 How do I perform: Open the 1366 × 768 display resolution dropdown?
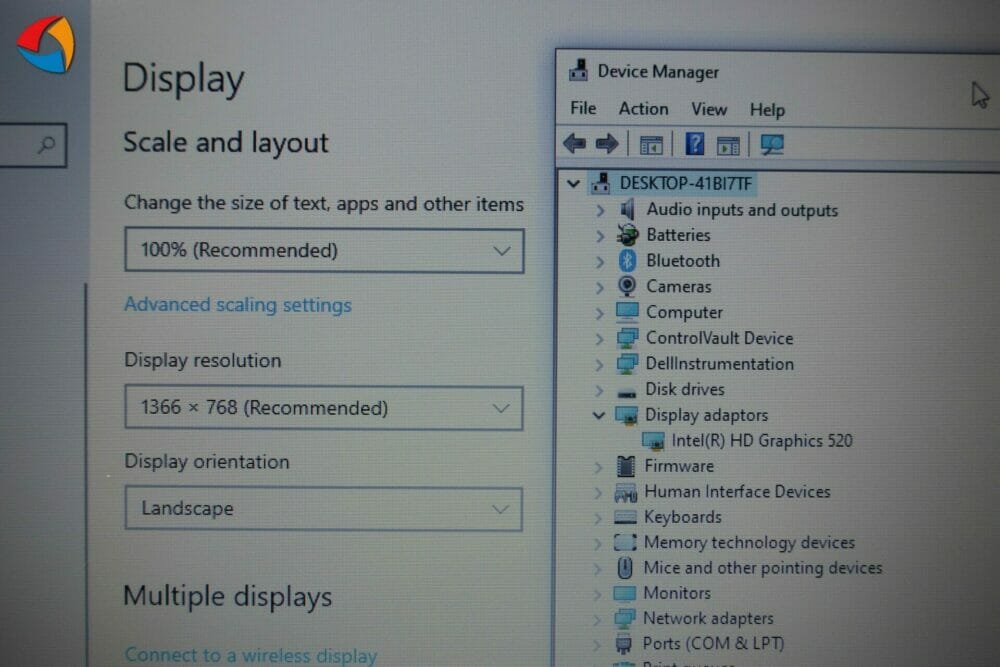point(324,407)
